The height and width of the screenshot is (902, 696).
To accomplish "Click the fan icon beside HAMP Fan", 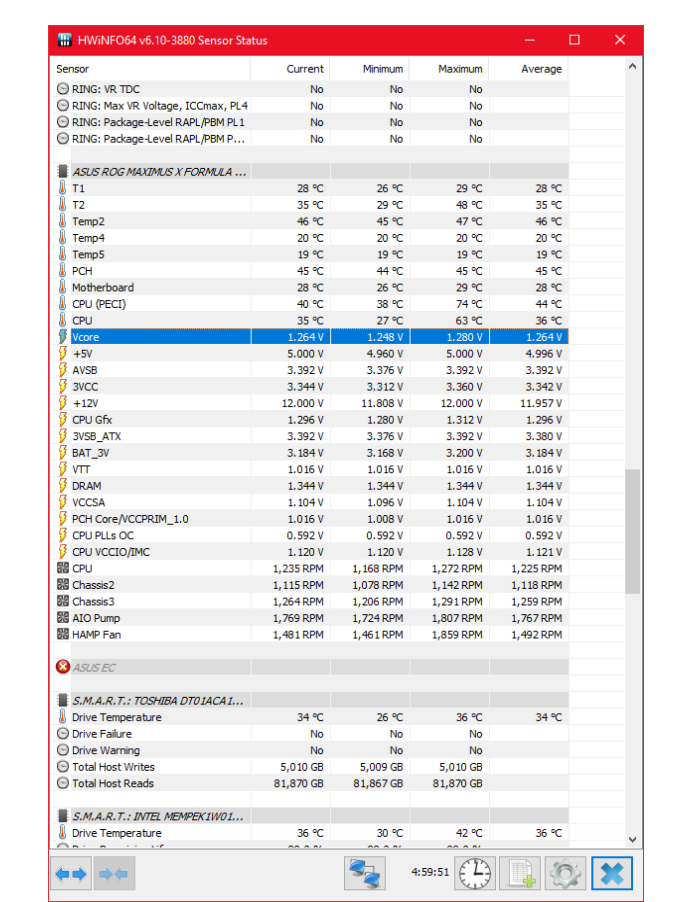I will (63, 634).
